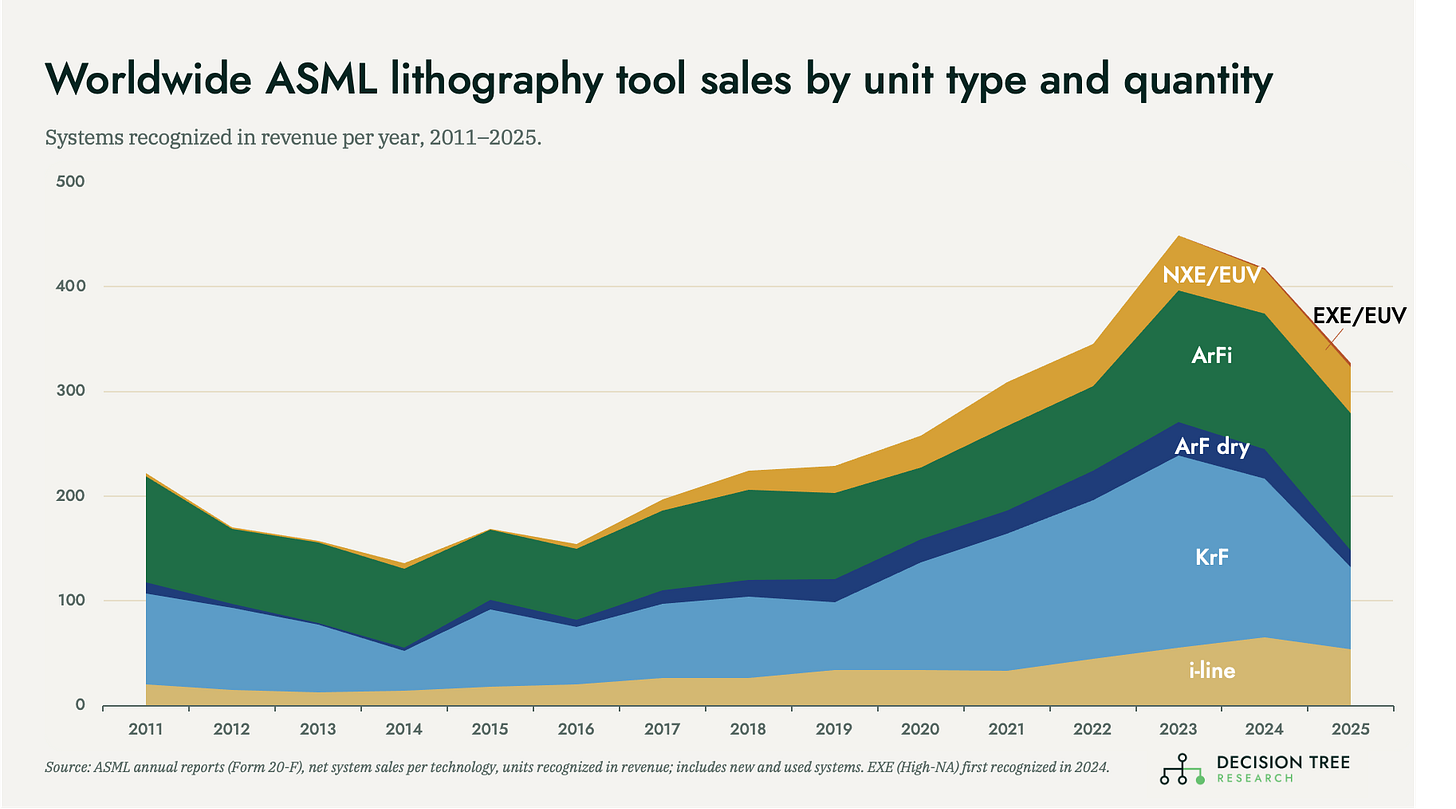Click the y-axis value '100'
This screenshot has height=809, width=1456.
pos(71,601)
